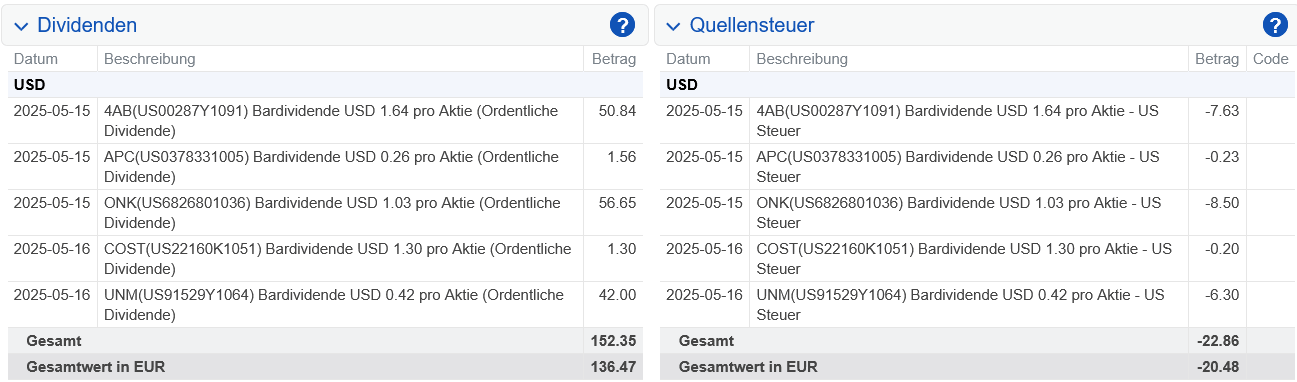Image resolution: width=1297 pixels, height=382 pixels.
Task: Open help icon for Quellensteuer section
Action: (1275, 25)
